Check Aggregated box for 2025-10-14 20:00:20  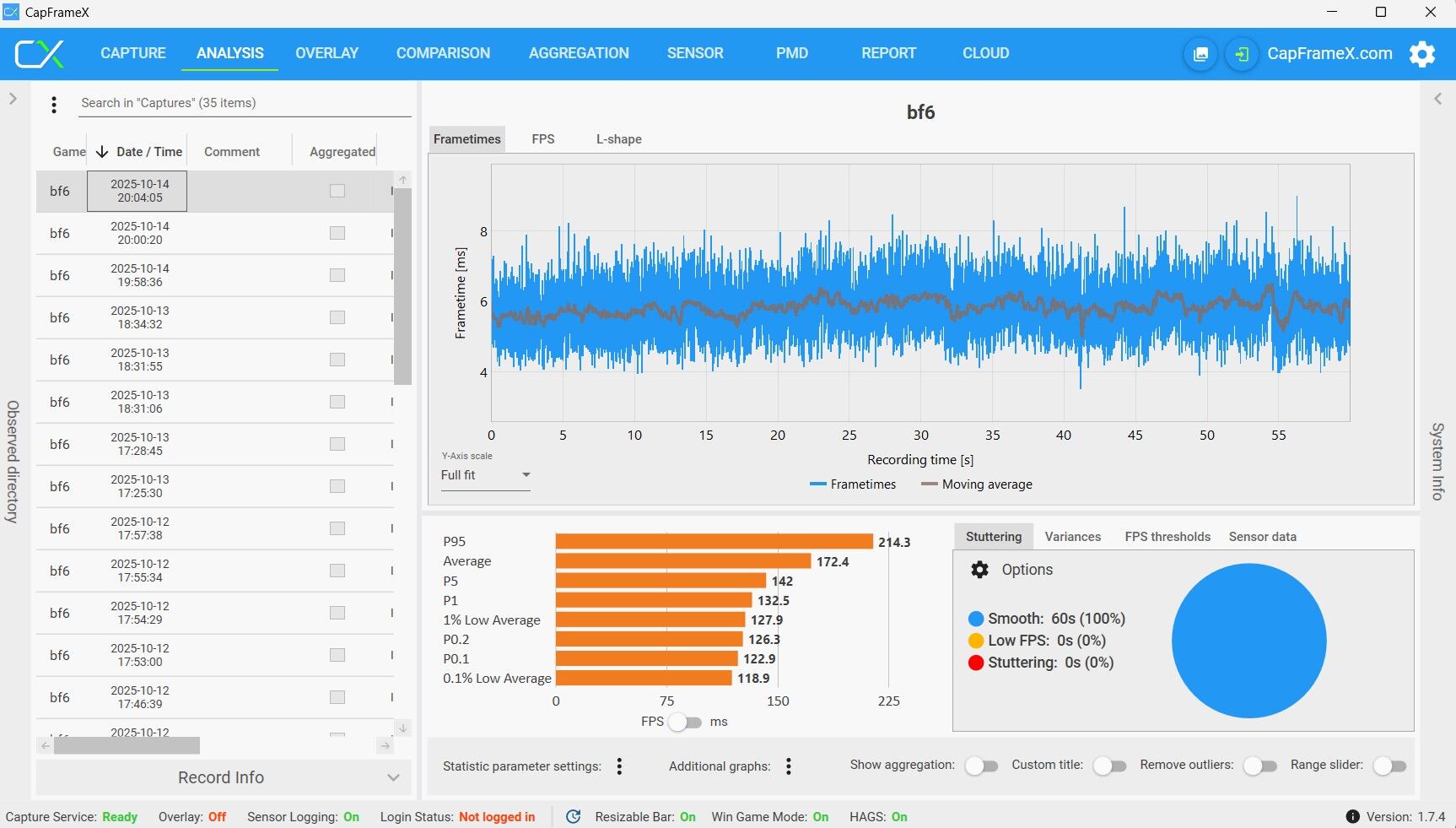337,233
